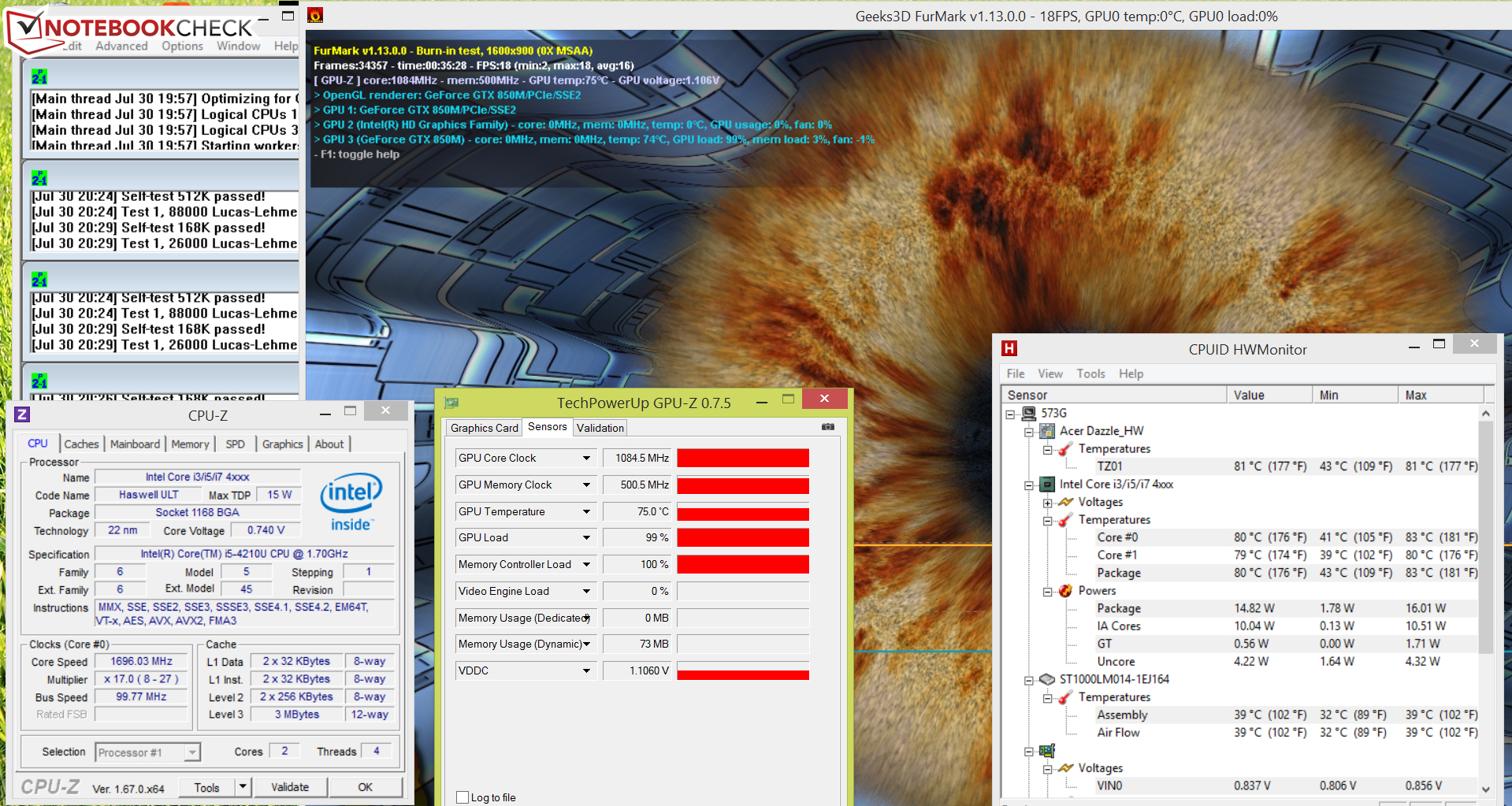Open the VDDC sensor dropdown

point(586,671)
